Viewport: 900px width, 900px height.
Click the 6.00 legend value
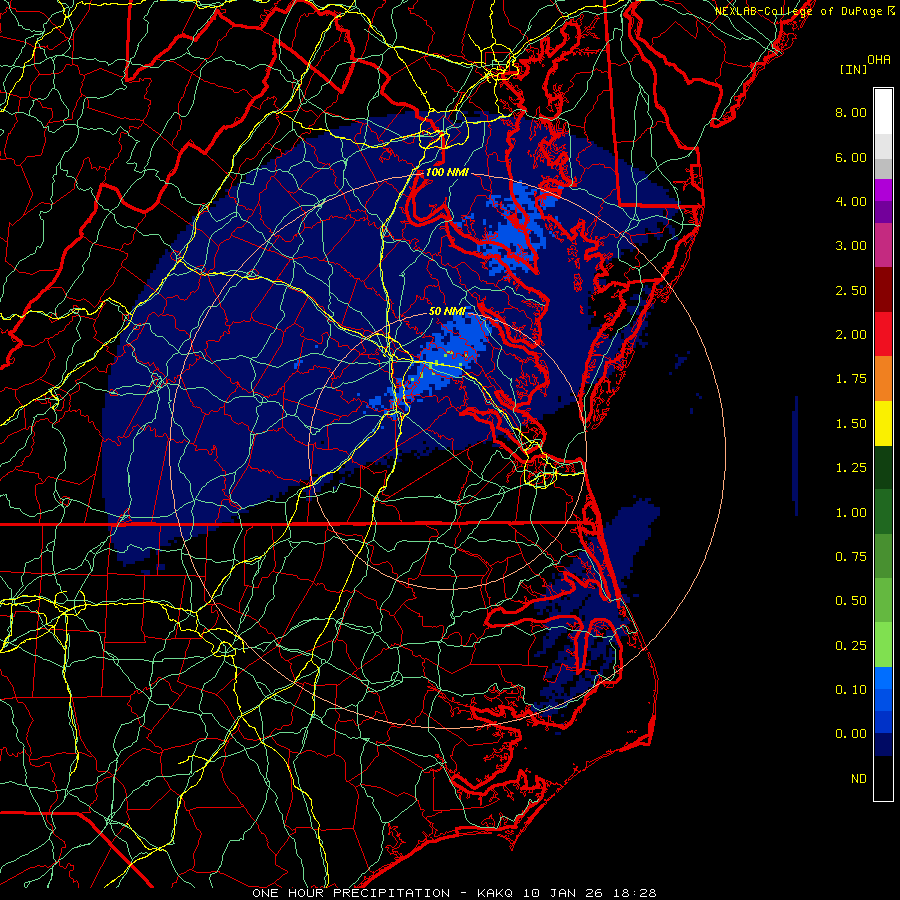[851, 157]
